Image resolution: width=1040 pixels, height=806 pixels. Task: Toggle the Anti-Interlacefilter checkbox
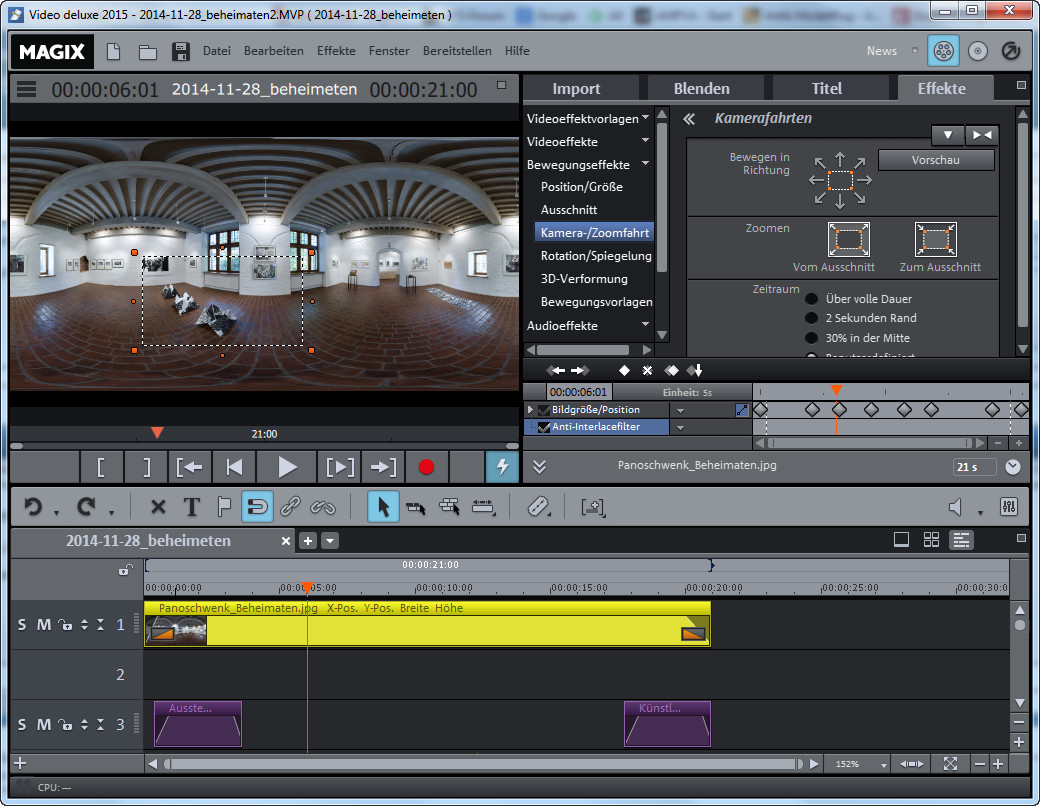[x=544, y=427]
